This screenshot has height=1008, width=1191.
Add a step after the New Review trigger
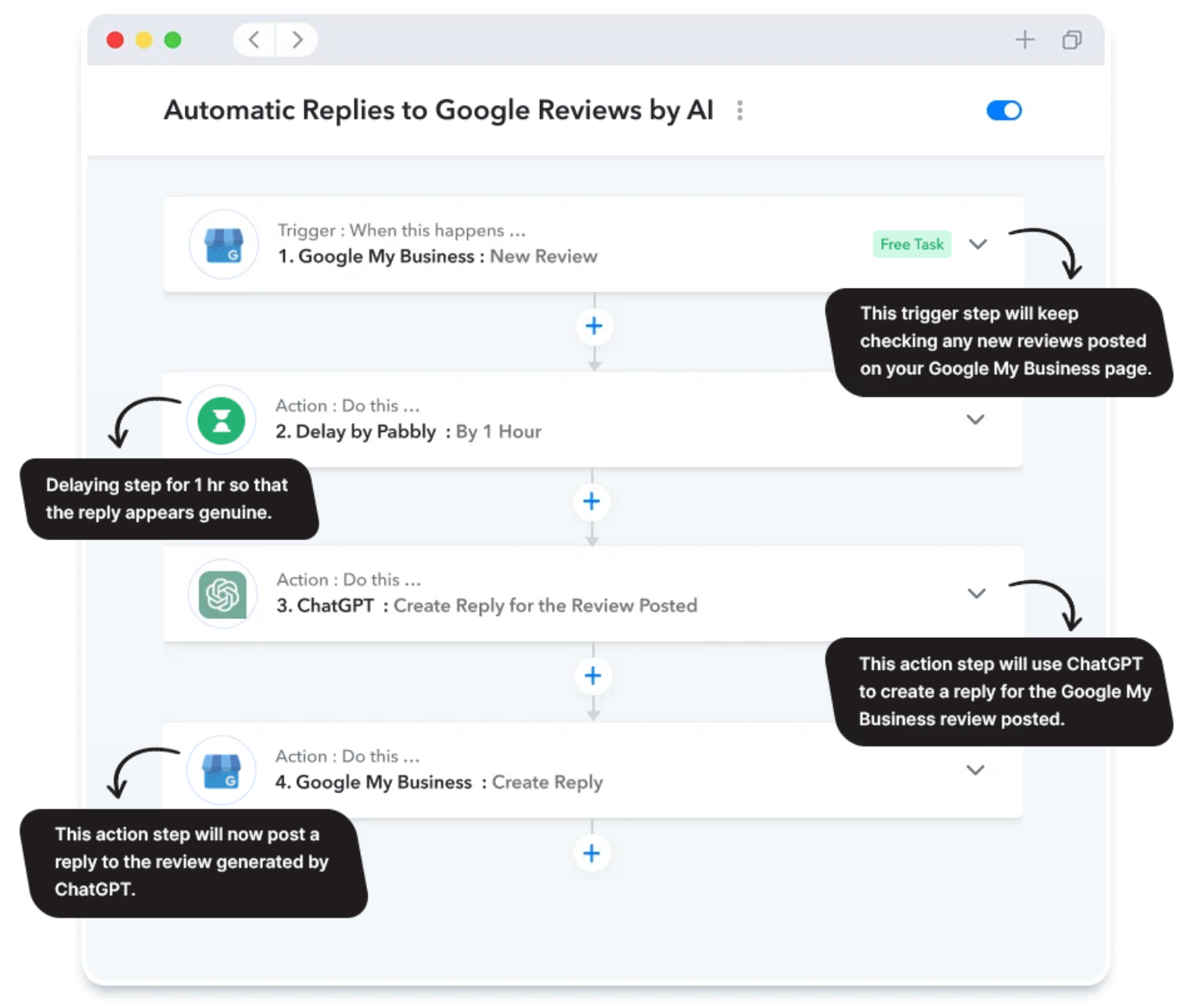[594, 326]
